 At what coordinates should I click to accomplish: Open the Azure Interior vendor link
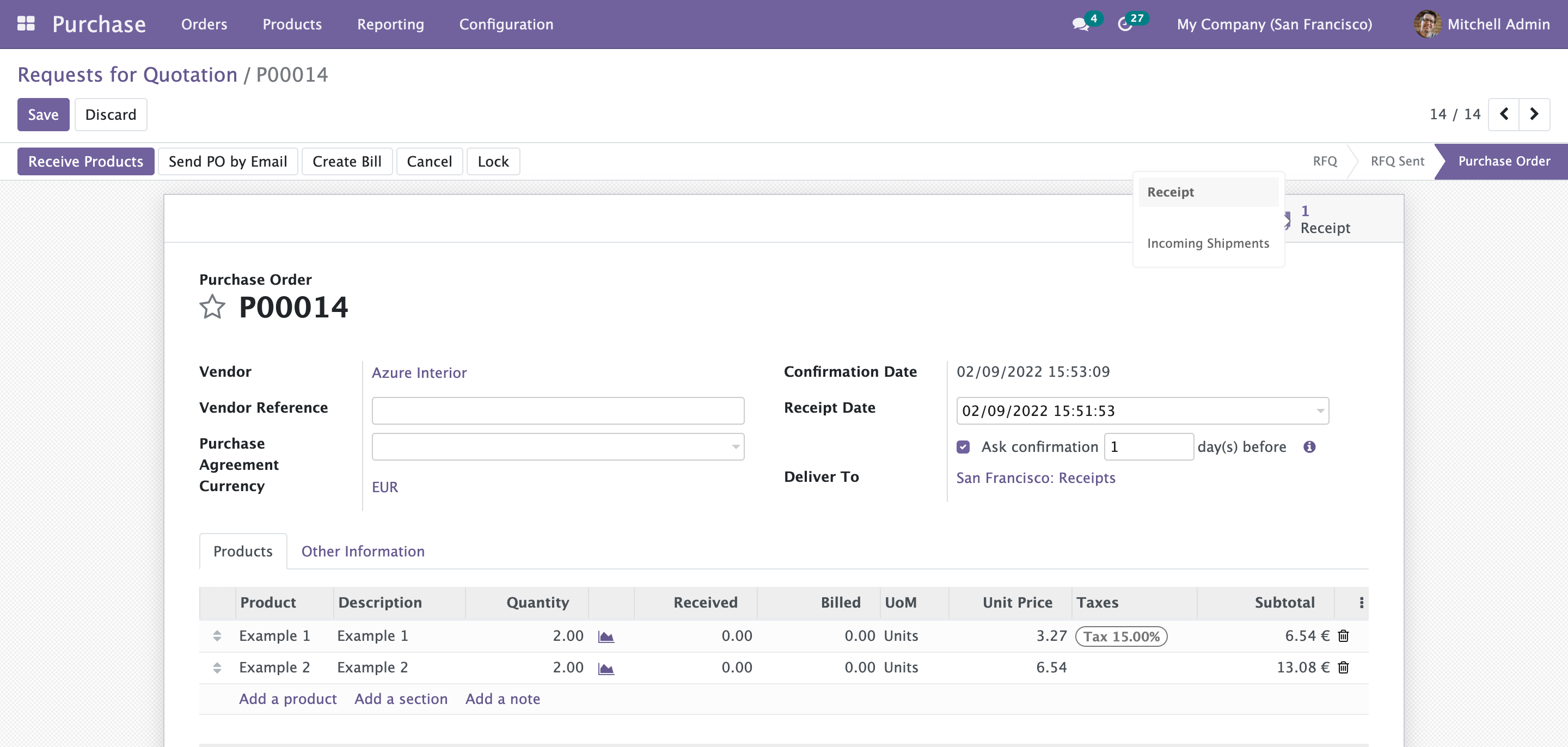pos(419,372)
